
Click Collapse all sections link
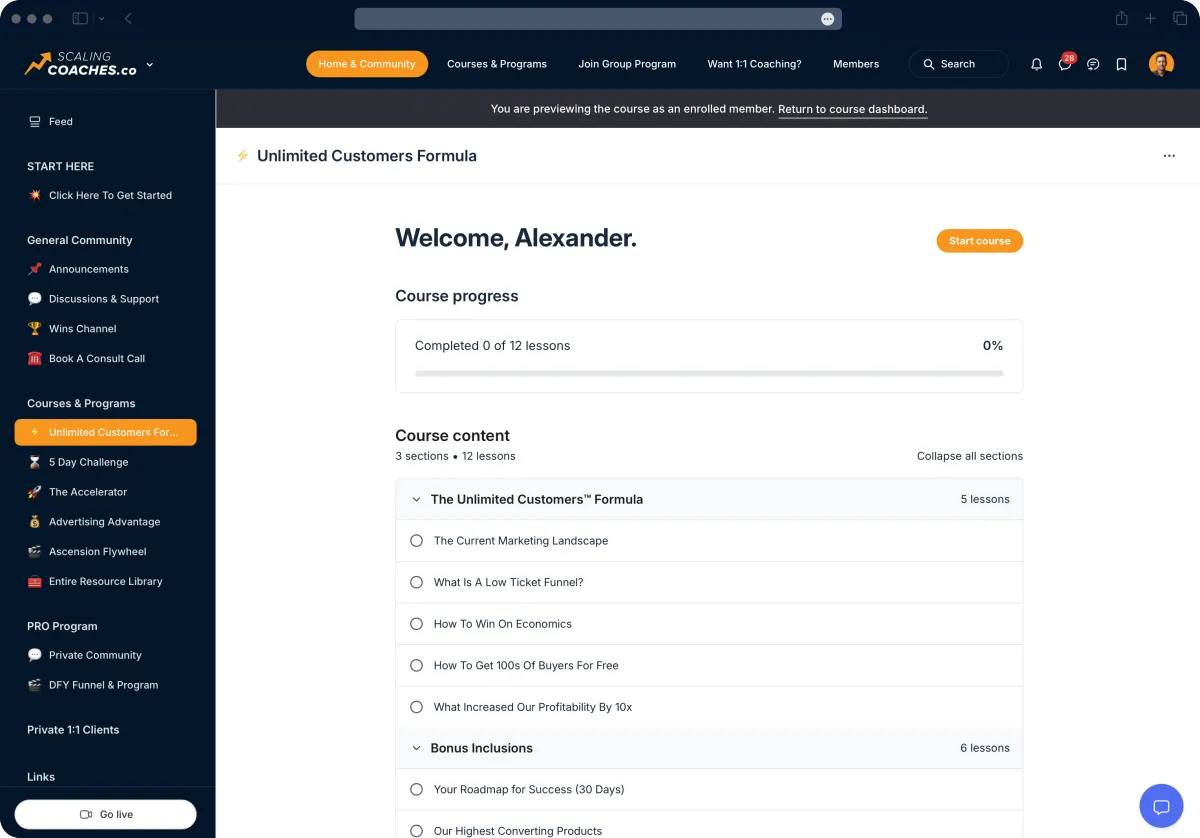pyautogui.click(x=970, y=456)
